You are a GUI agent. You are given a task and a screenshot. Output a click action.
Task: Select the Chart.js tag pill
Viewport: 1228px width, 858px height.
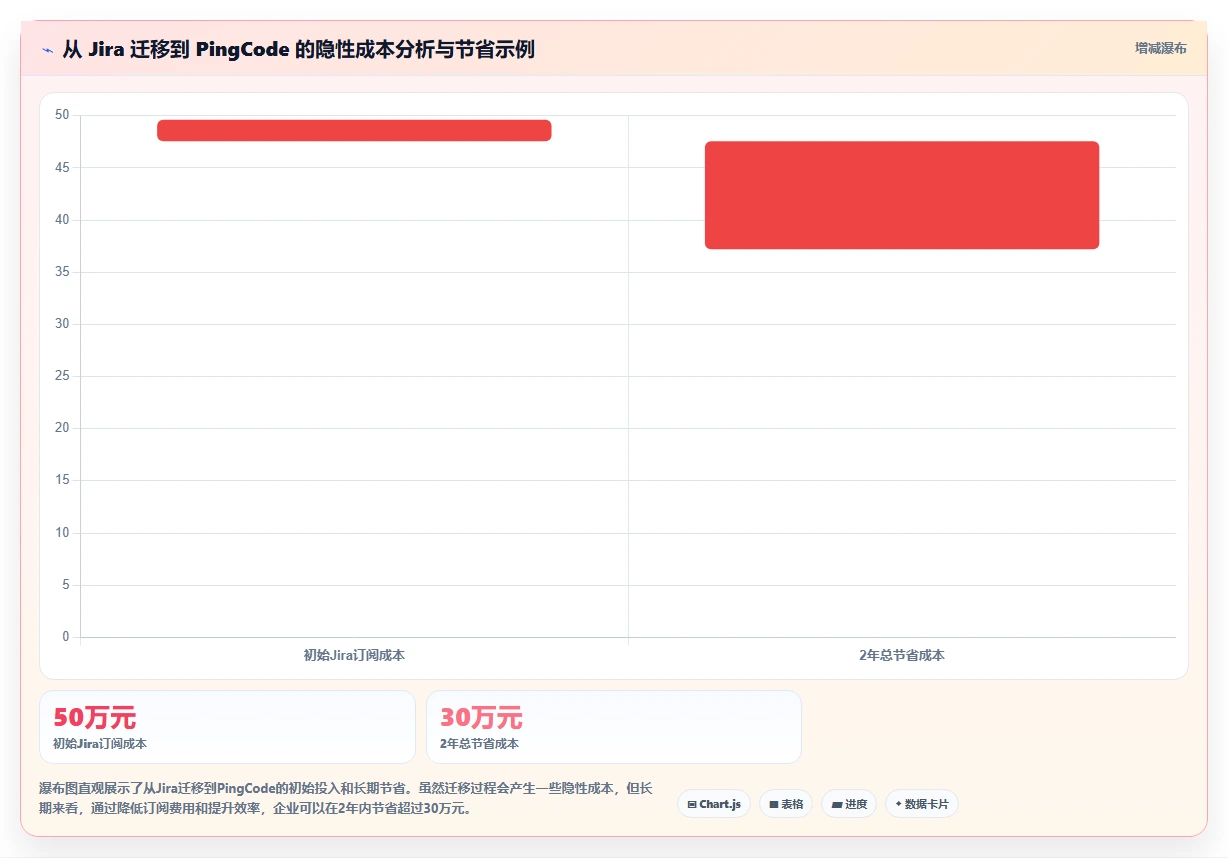pyautogui.click(x=714, y=804)
